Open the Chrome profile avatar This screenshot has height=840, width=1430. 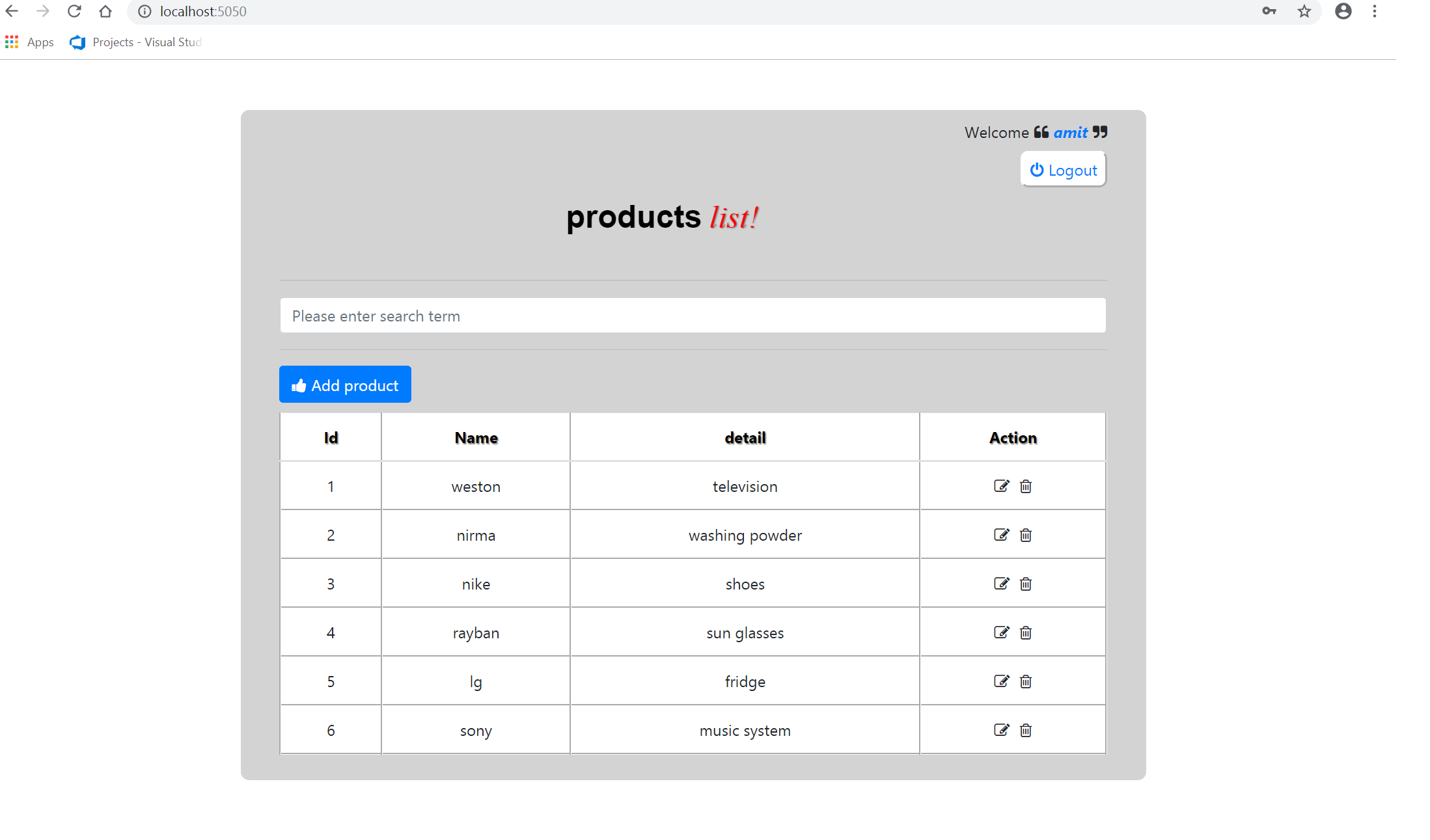[1343, 11]
